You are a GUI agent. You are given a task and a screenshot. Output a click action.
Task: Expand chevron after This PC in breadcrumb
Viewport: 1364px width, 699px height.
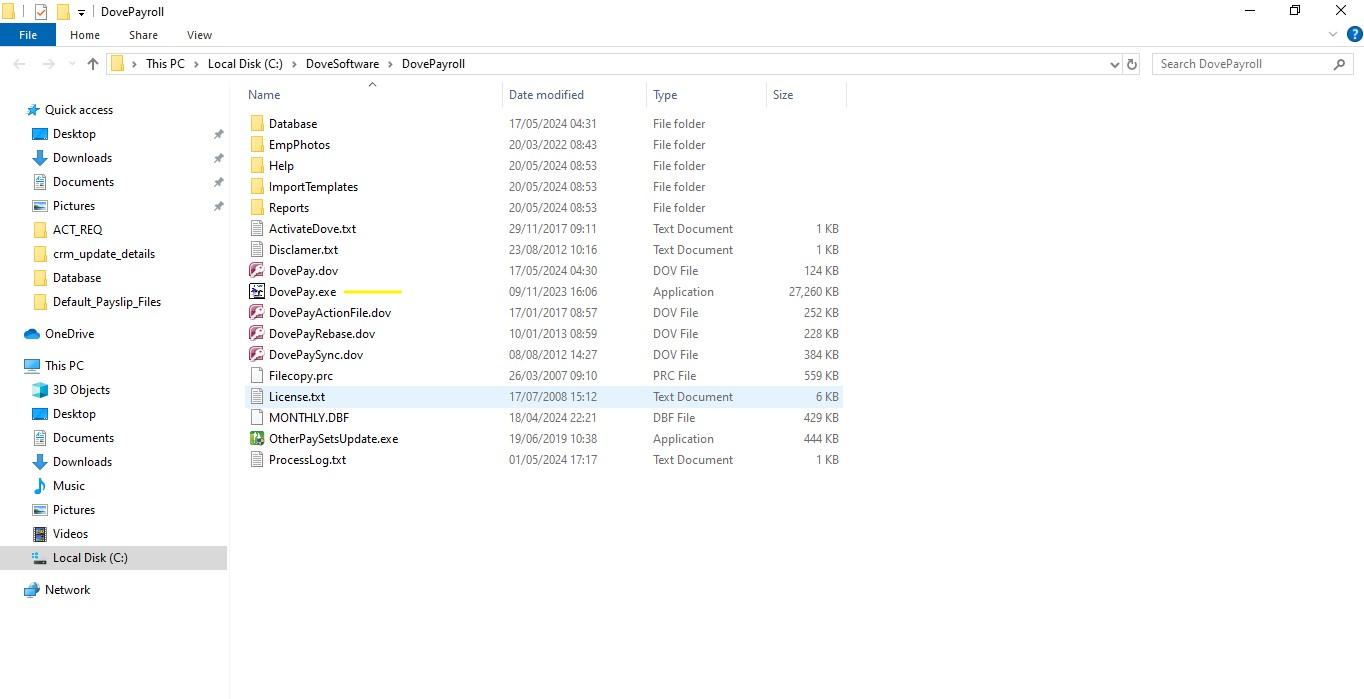click(x=196, y=64)
